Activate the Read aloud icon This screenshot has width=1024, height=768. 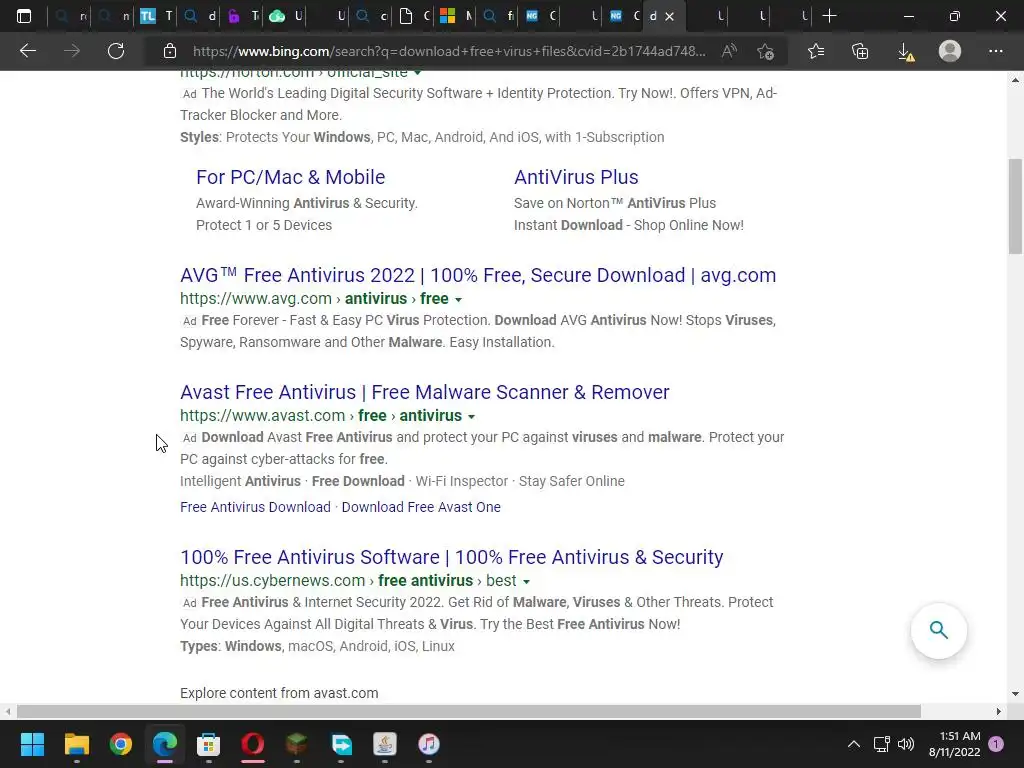pos(729,51)
